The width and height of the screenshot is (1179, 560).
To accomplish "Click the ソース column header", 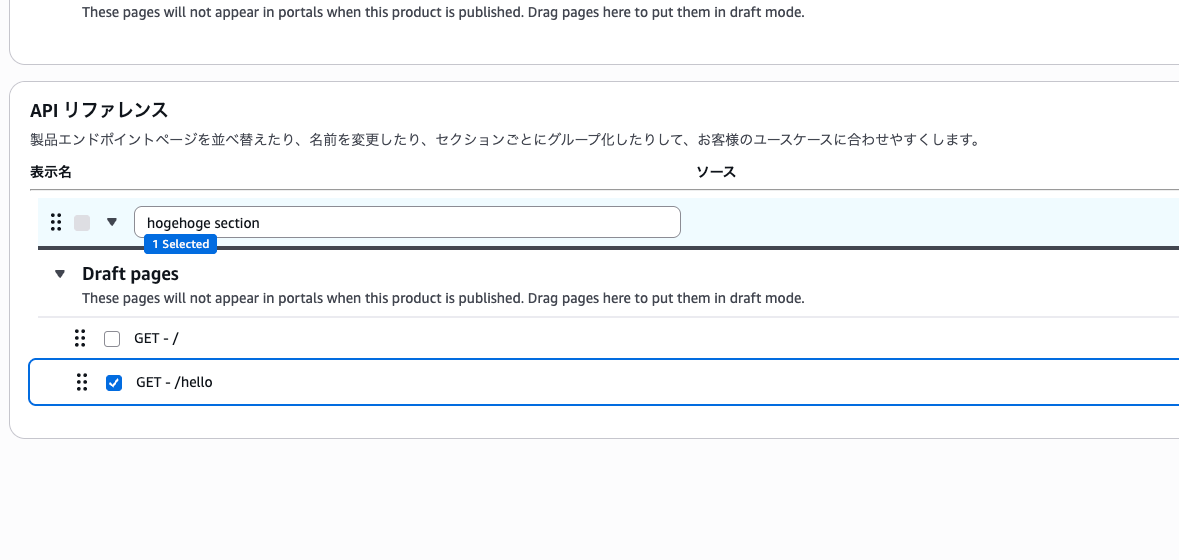I will pos(716,172).
